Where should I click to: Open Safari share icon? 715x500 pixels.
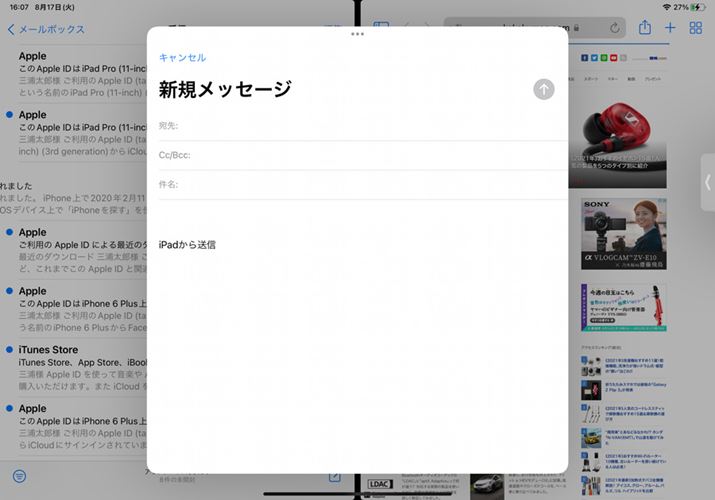[x=645, y=28]
